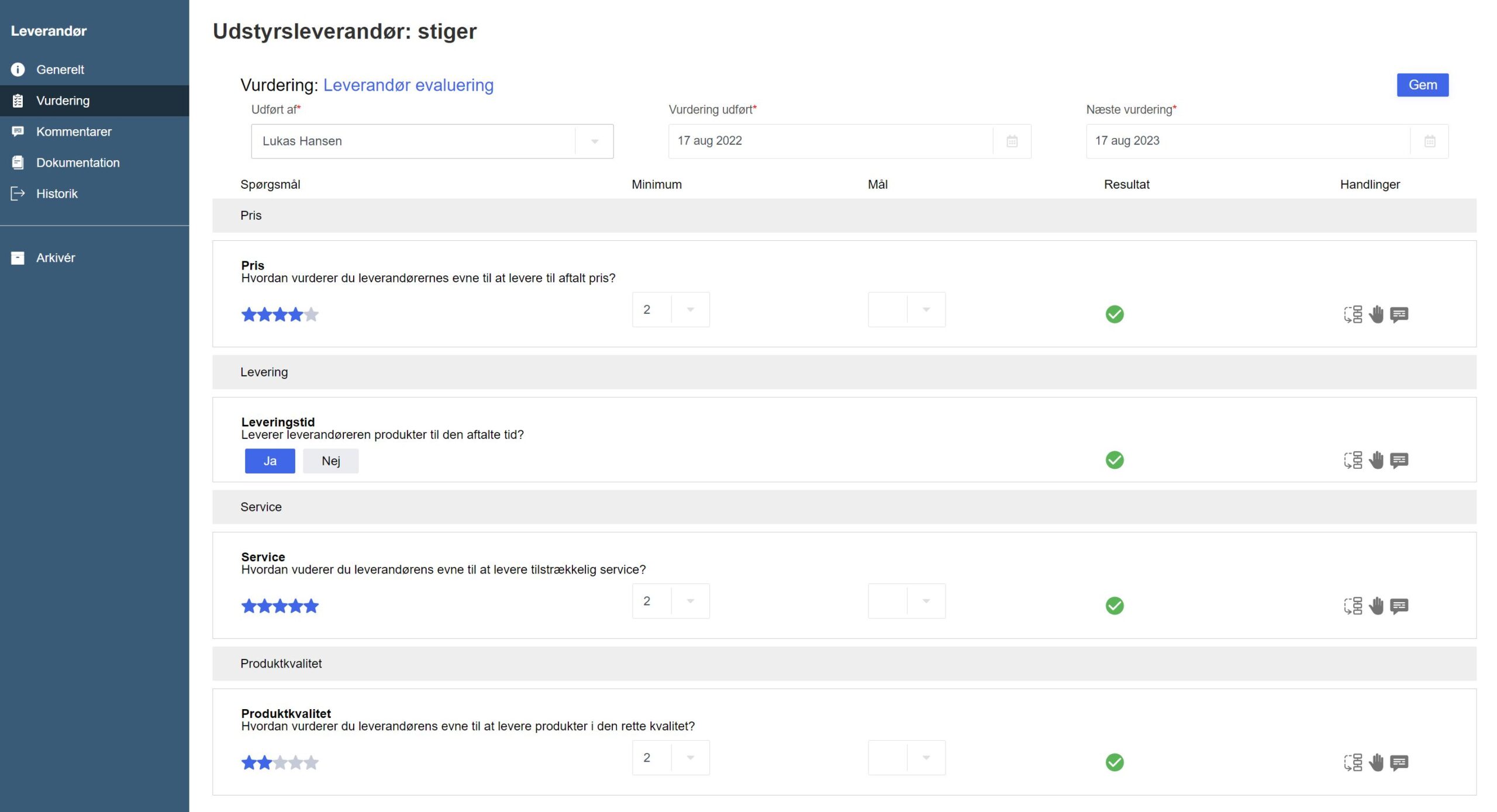The width and height of the screenshot is (1497, 812).
Task: Open the Mål dropdown for Service
Action: [x=906, y=601]
